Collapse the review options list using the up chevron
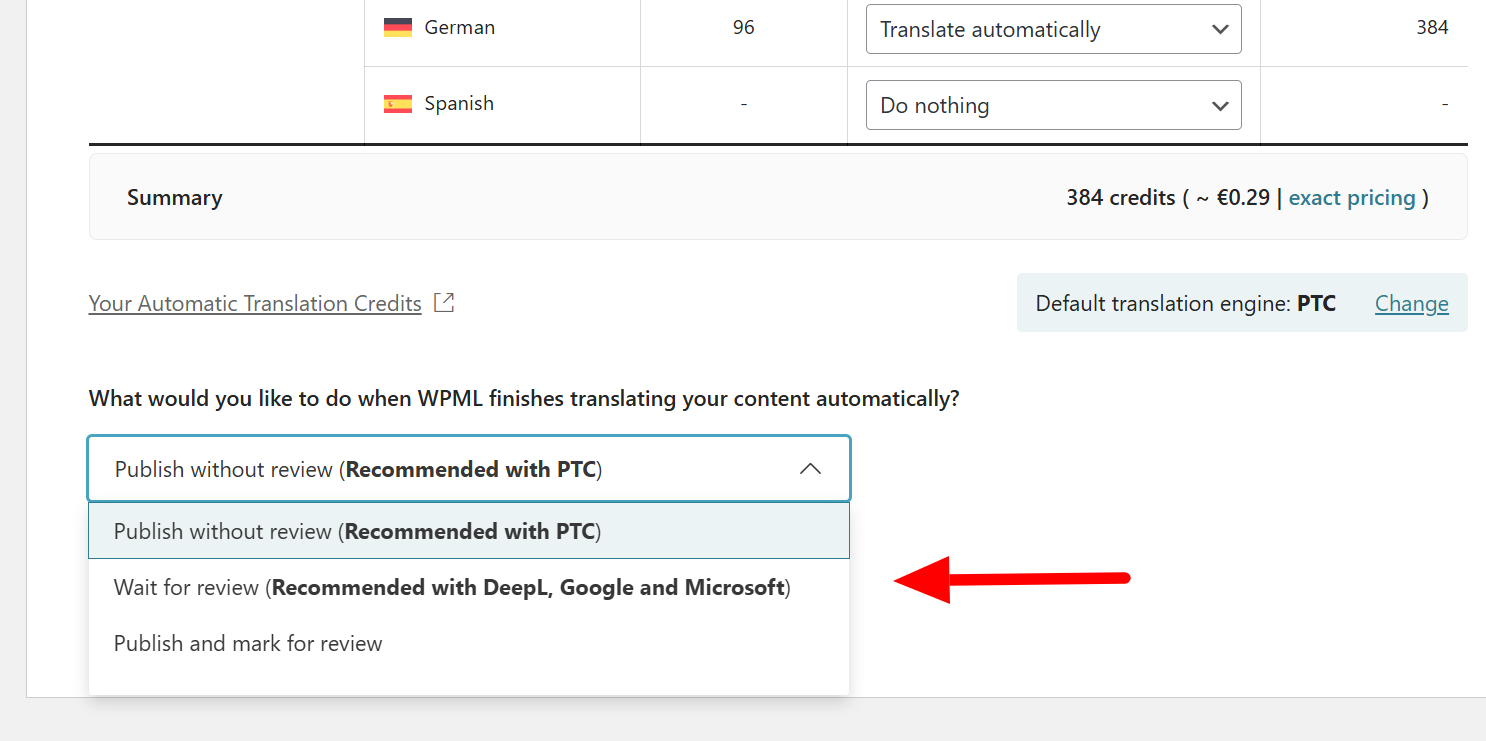This screenshot has width=1486, height=741. (810, 469)
